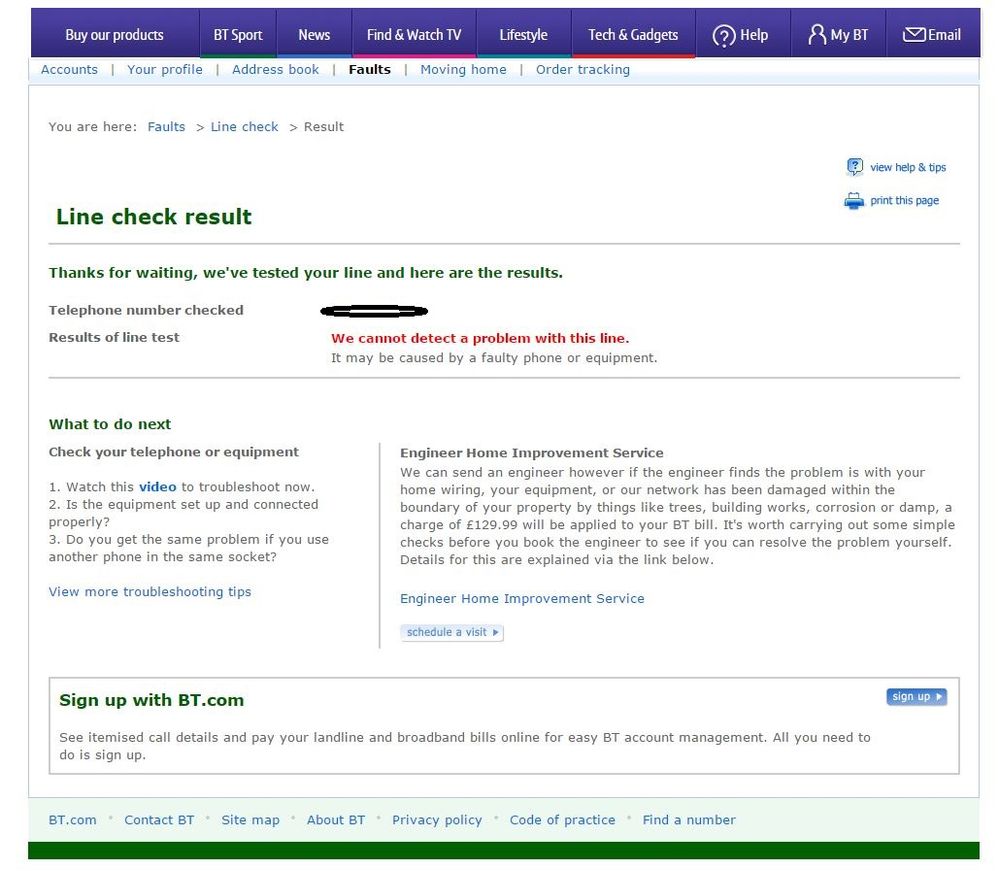Click the 'Result' breadcrumb text

click(x=324, y=127)
